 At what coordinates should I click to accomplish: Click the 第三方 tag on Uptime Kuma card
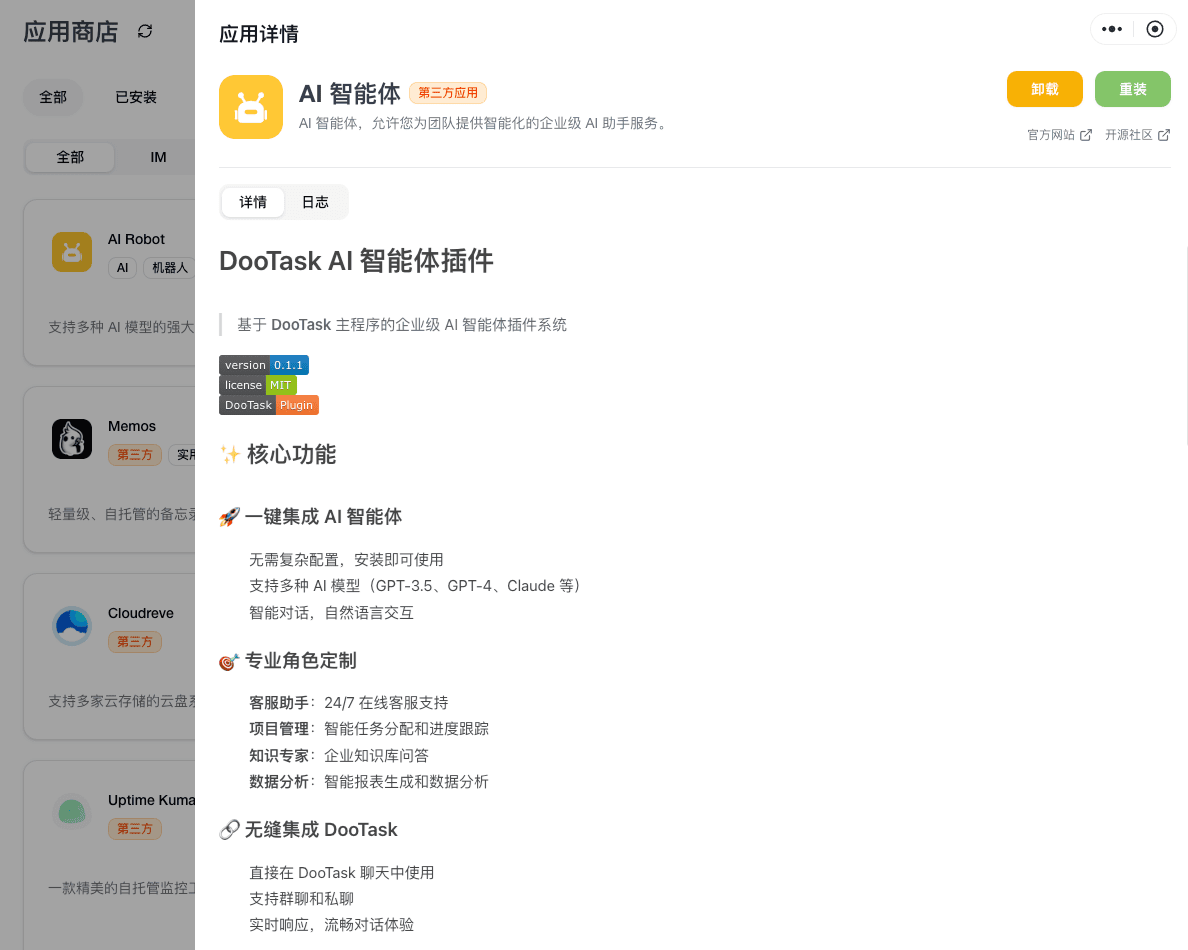[135, 830]
